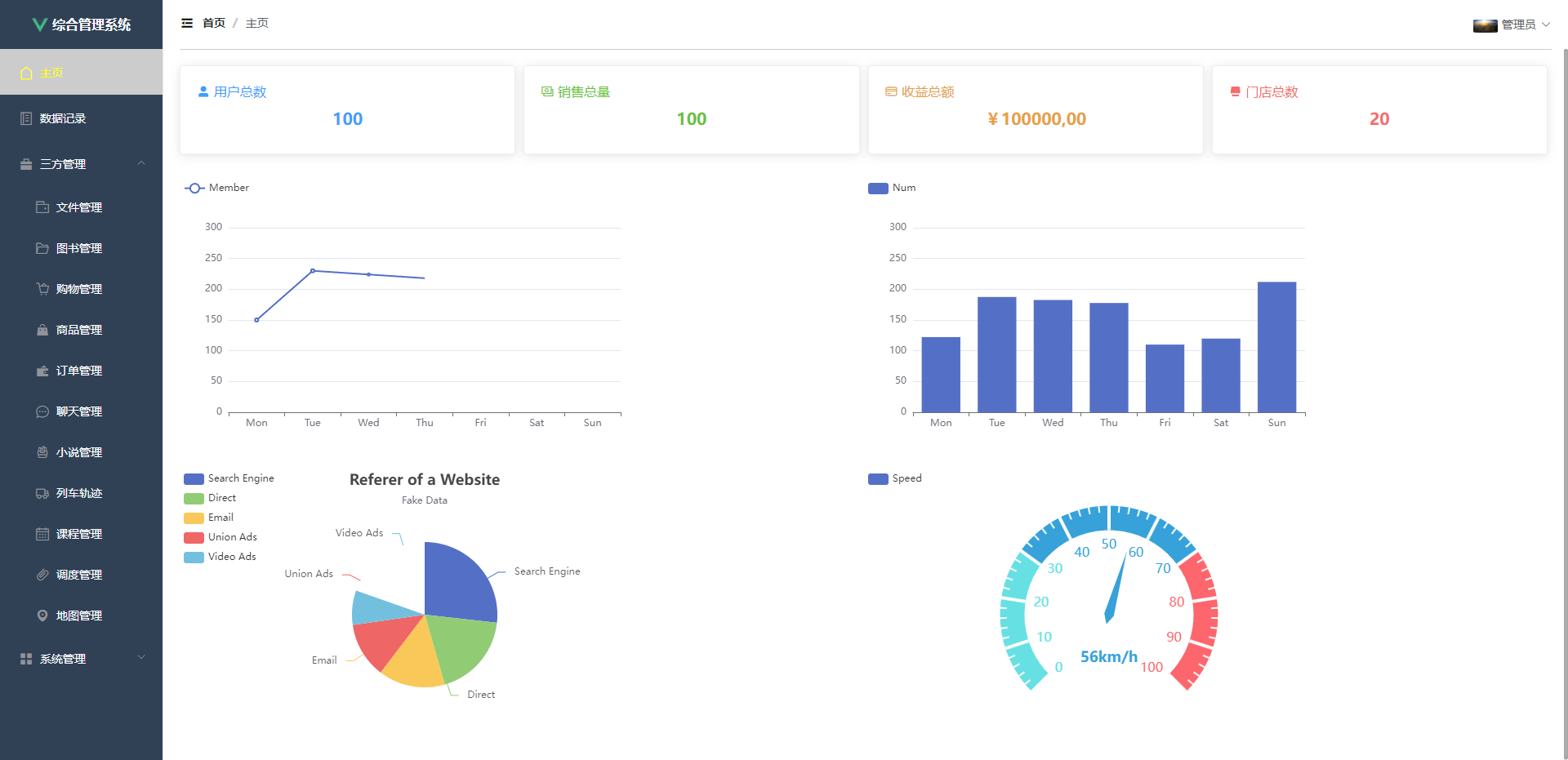The width and height of the screenshot is (1568, 760).
Task: Click the Mon bar in Num chart
Action: click(941, 375)
